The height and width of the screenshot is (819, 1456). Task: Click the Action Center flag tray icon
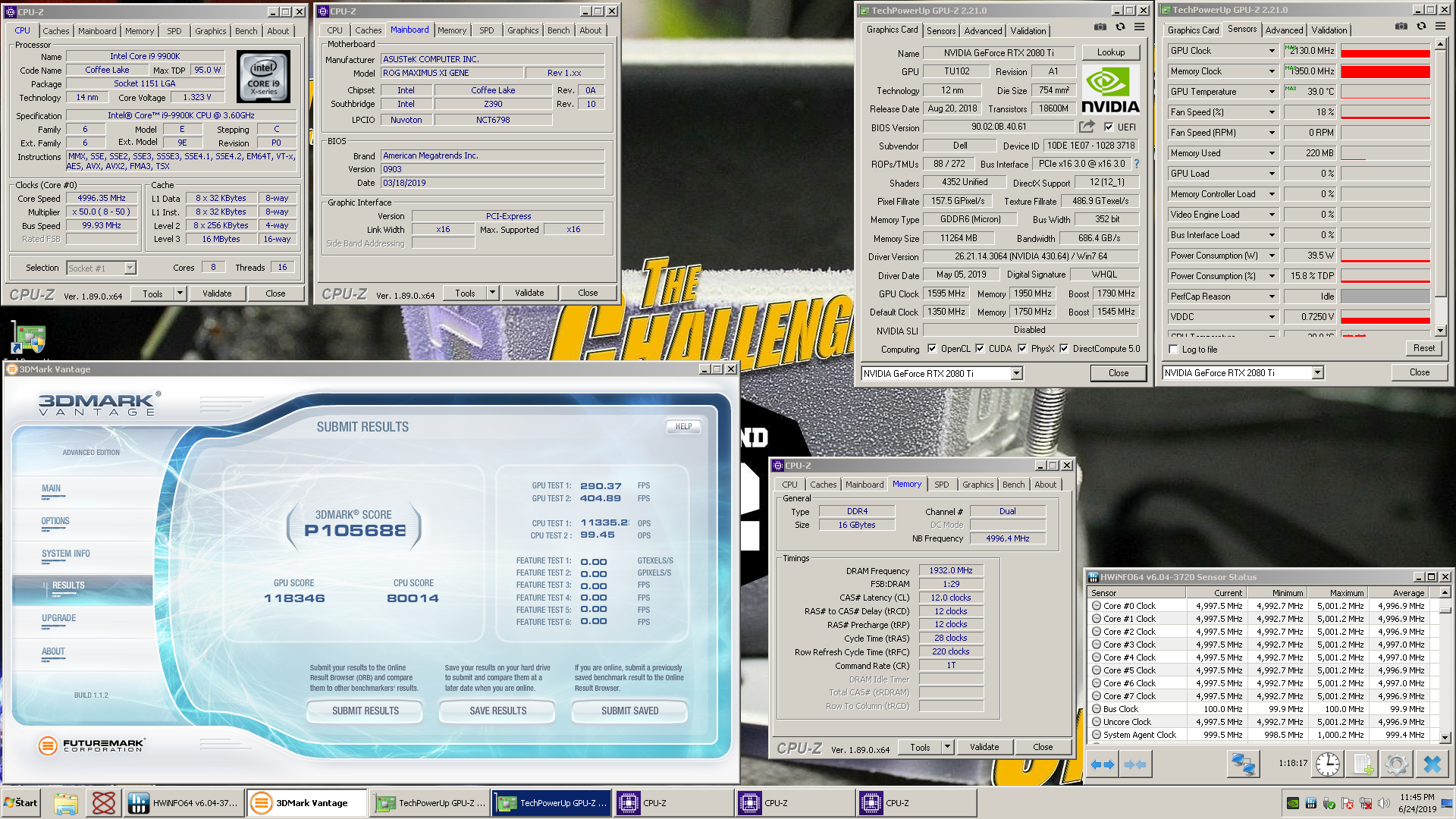[x=1348, y=803]
